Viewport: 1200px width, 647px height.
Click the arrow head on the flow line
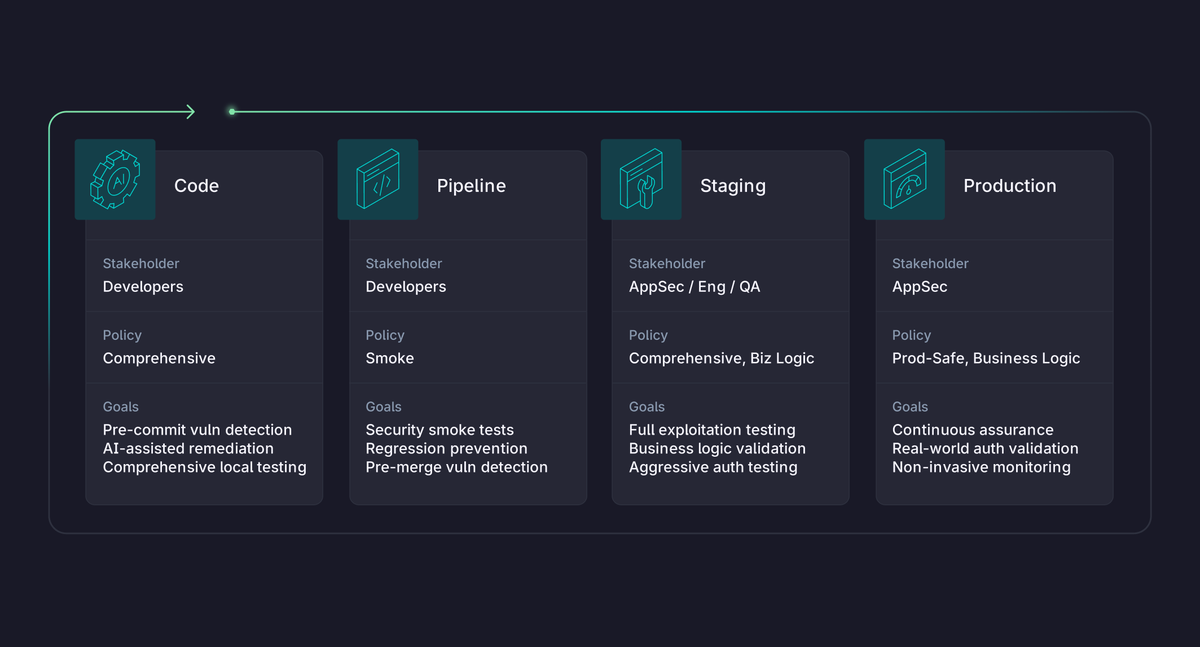click(x=190, y=112)
